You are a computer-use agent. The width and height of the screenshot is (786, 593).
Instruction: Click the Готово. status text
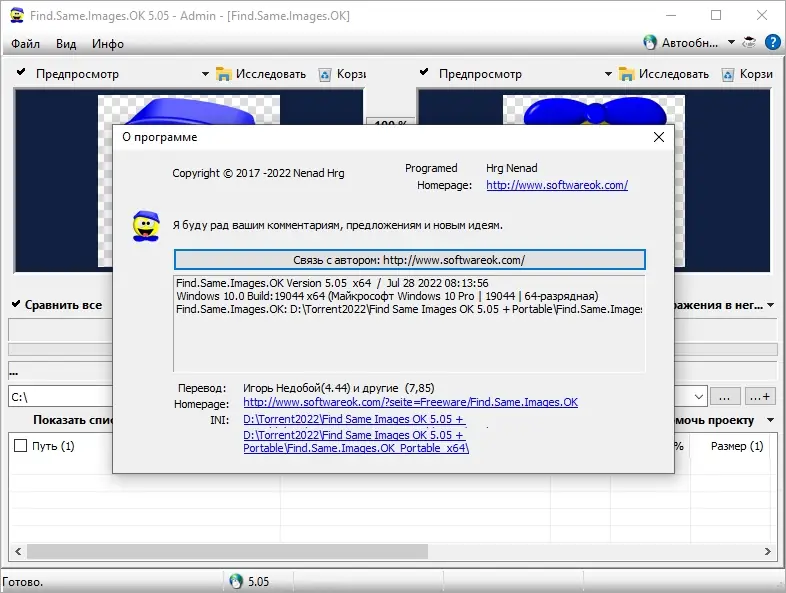(23, 582)
